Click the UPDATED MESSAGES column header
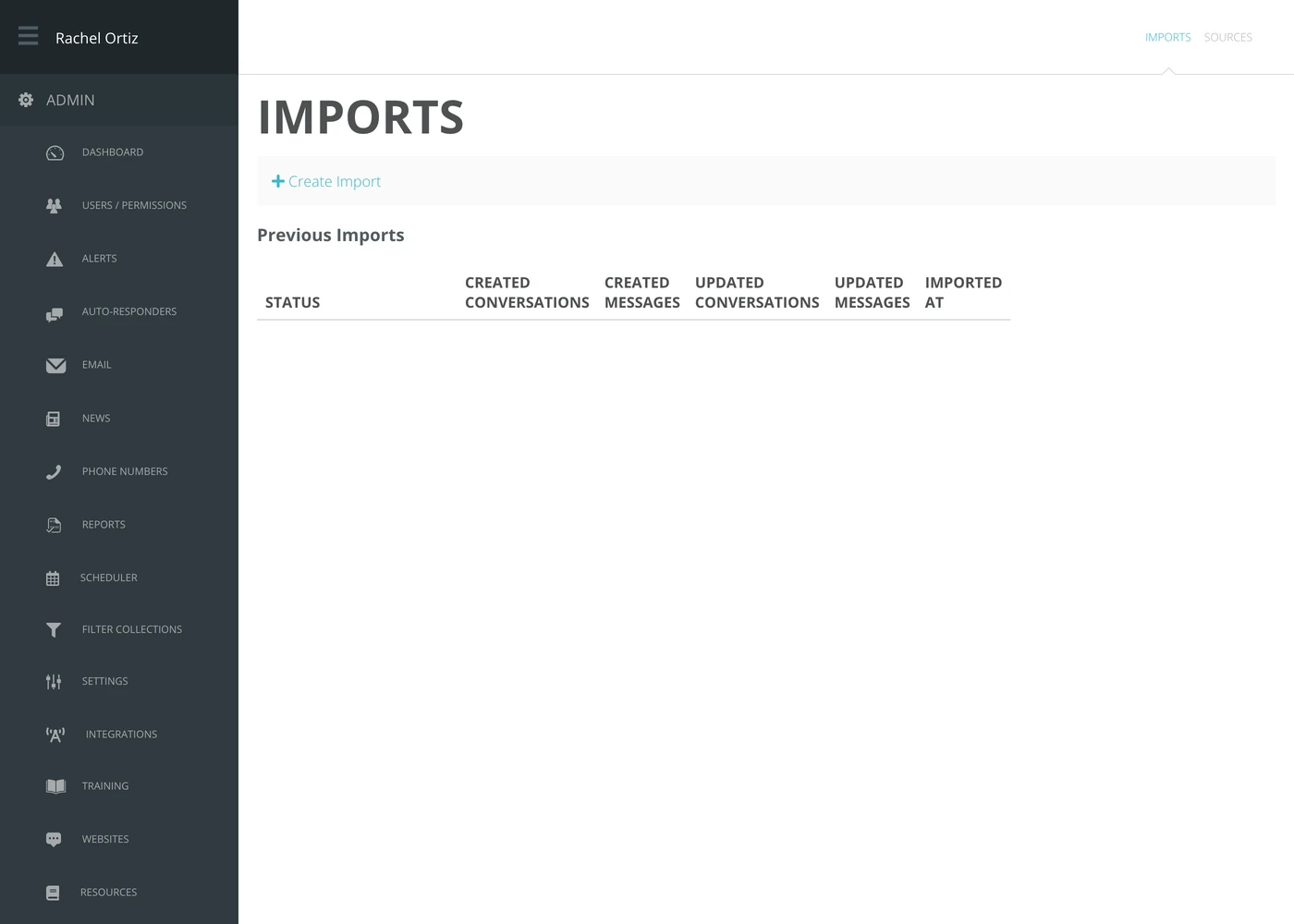Viewport: 1294px width, 924px height. click(x=872, y=292)
